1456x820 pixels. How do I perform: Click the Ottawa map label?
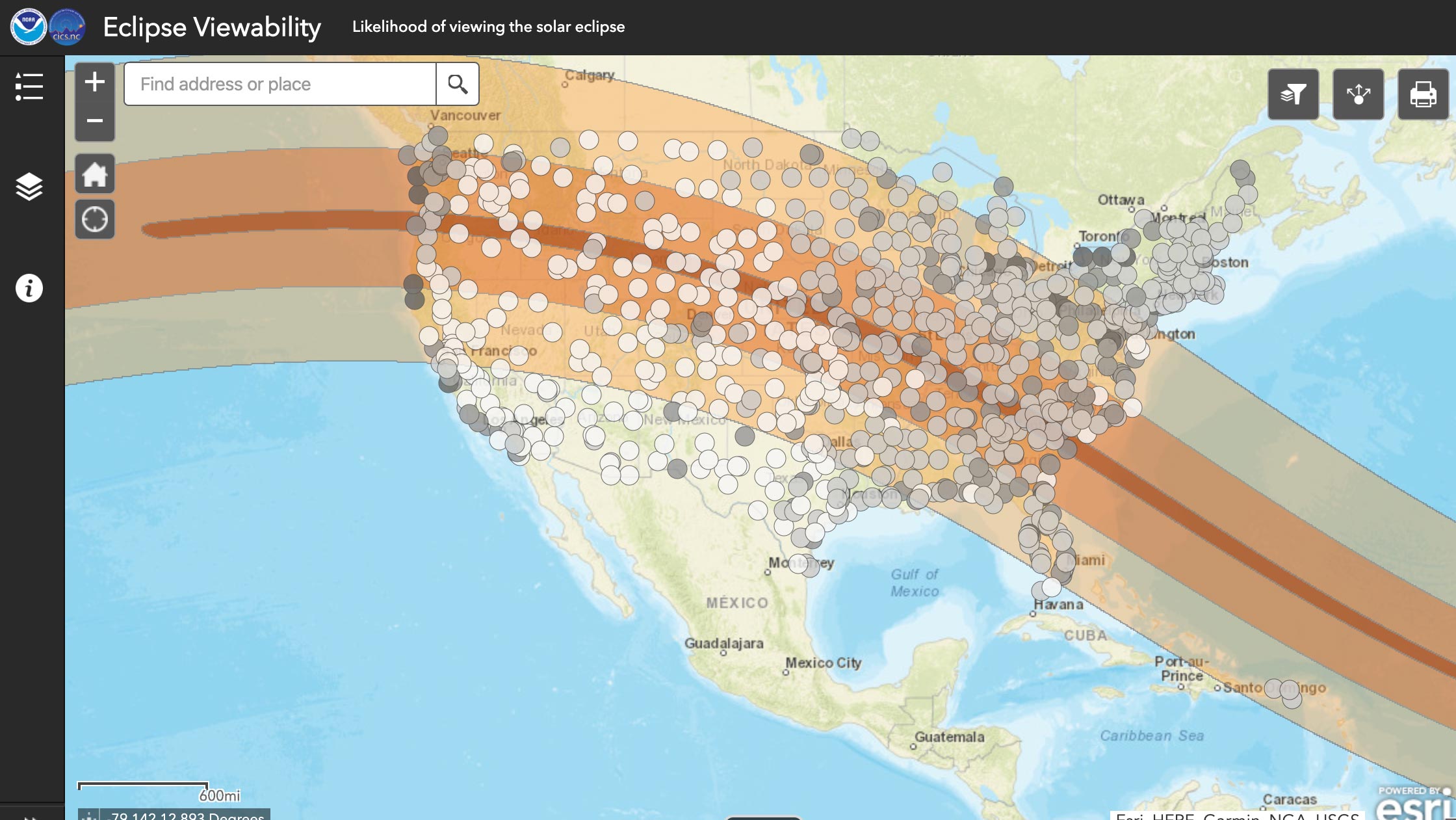pos(1121,200)
